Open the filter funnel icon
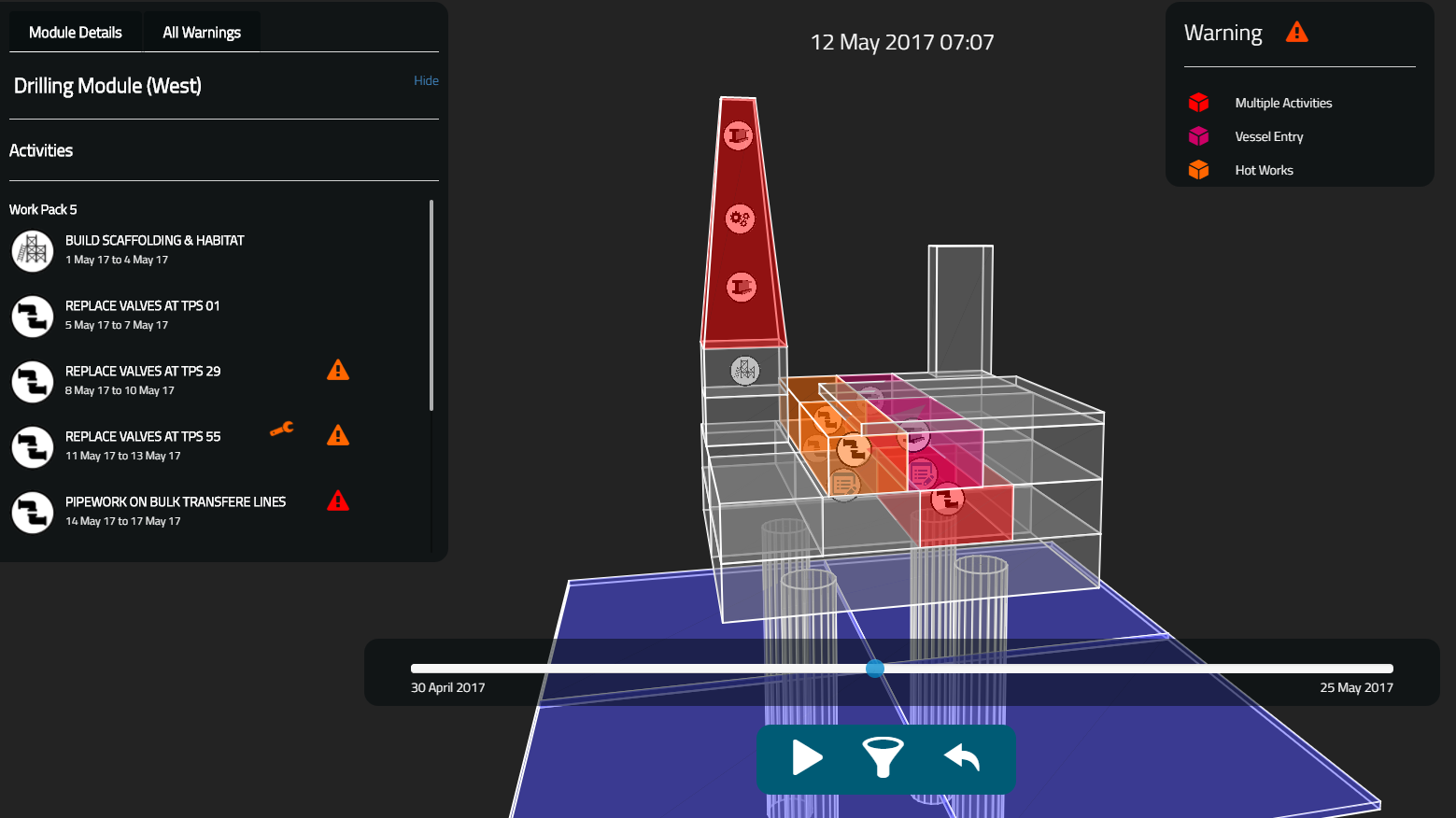 pos(883,757)
